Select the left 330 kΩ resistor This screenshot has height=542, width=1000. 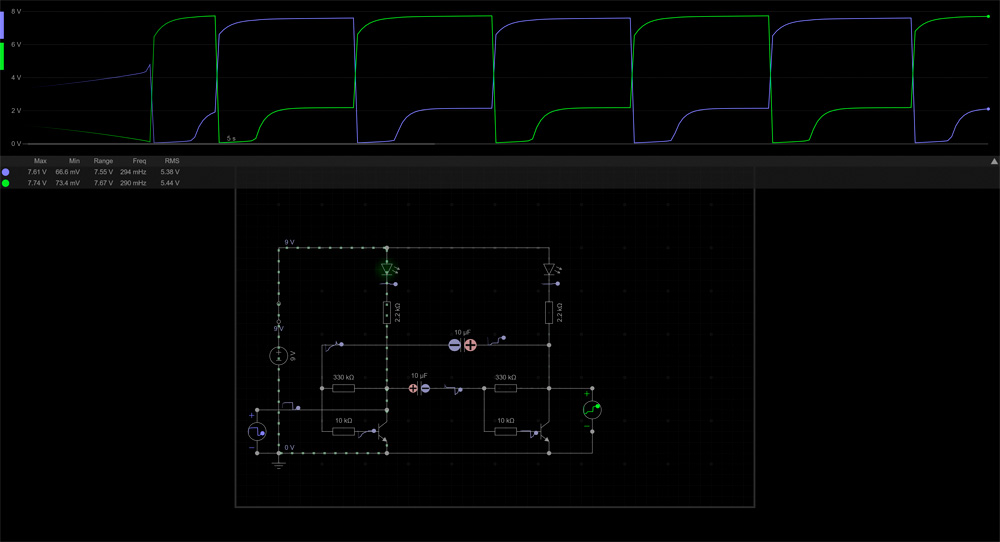(x=343, y=388)
